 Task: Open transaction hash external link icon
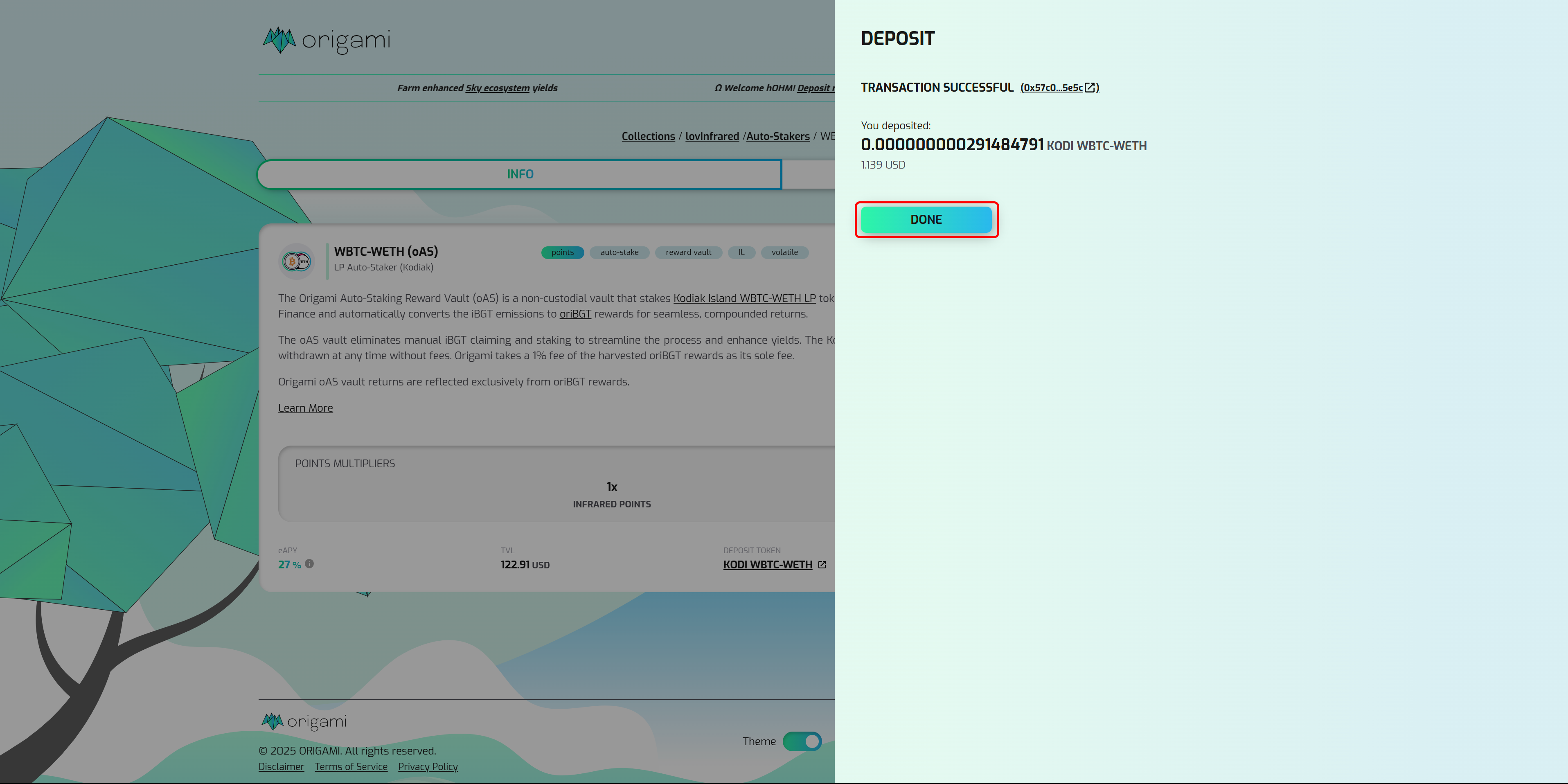click(x=1090, y=88)
